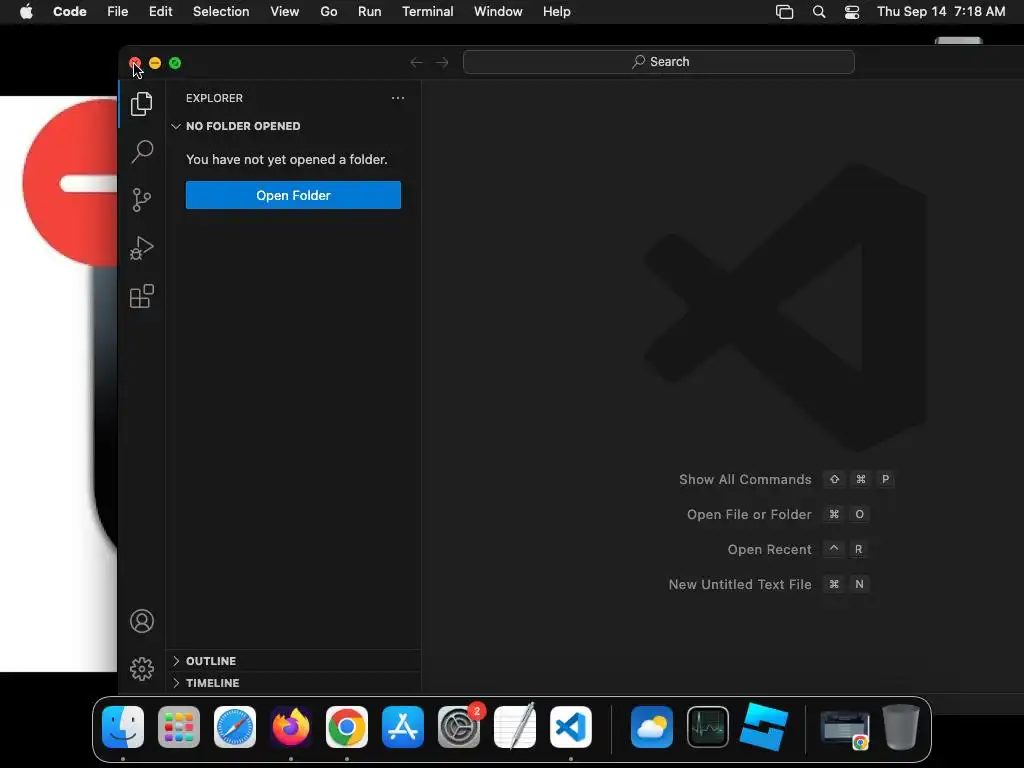
Task: Open the Apple menu
Action: click(x=26, y=12)
